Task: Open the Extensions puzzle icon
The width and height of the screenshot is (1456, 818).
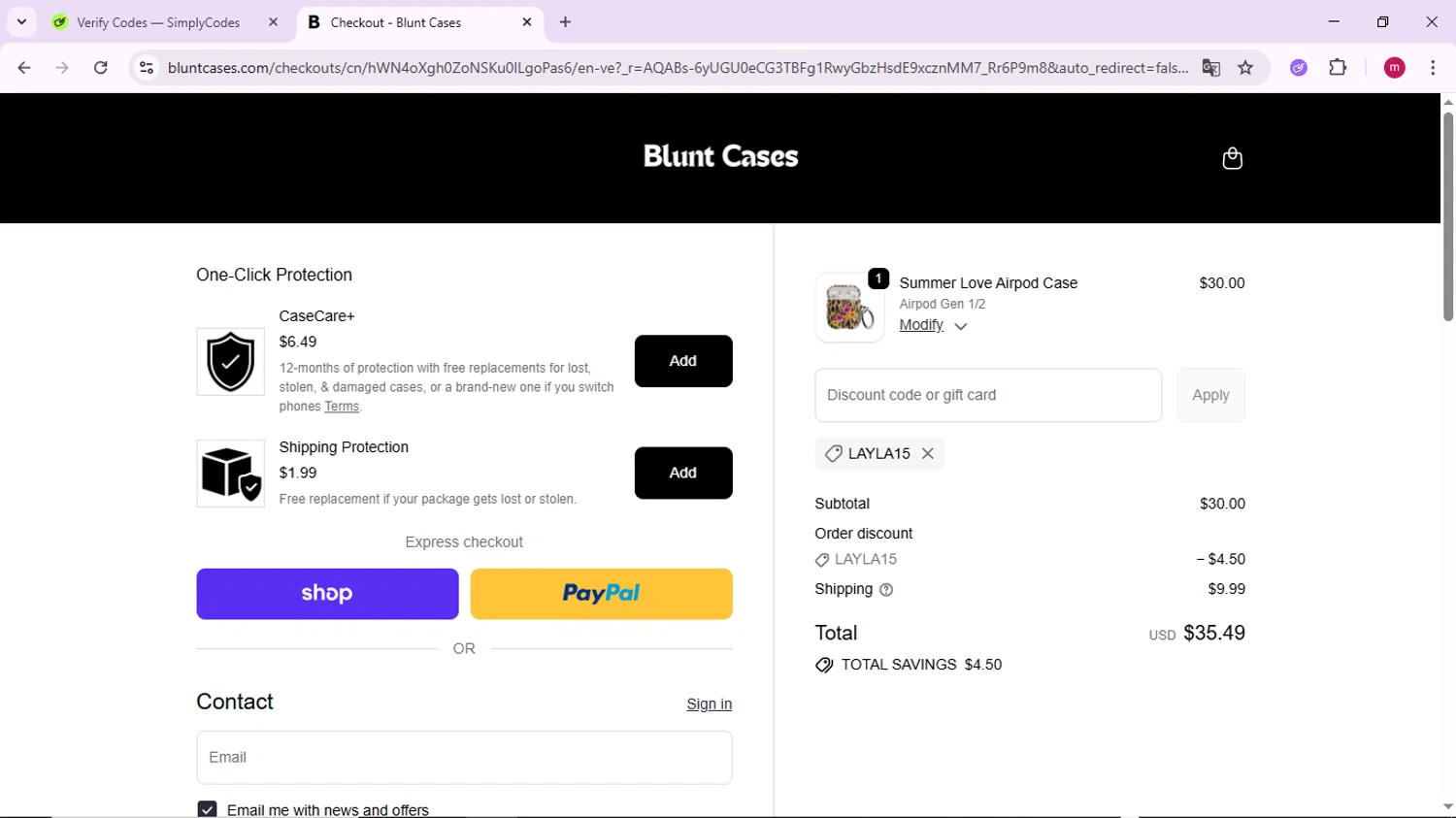Action: pyautogui.click(x=1338, y=68)
